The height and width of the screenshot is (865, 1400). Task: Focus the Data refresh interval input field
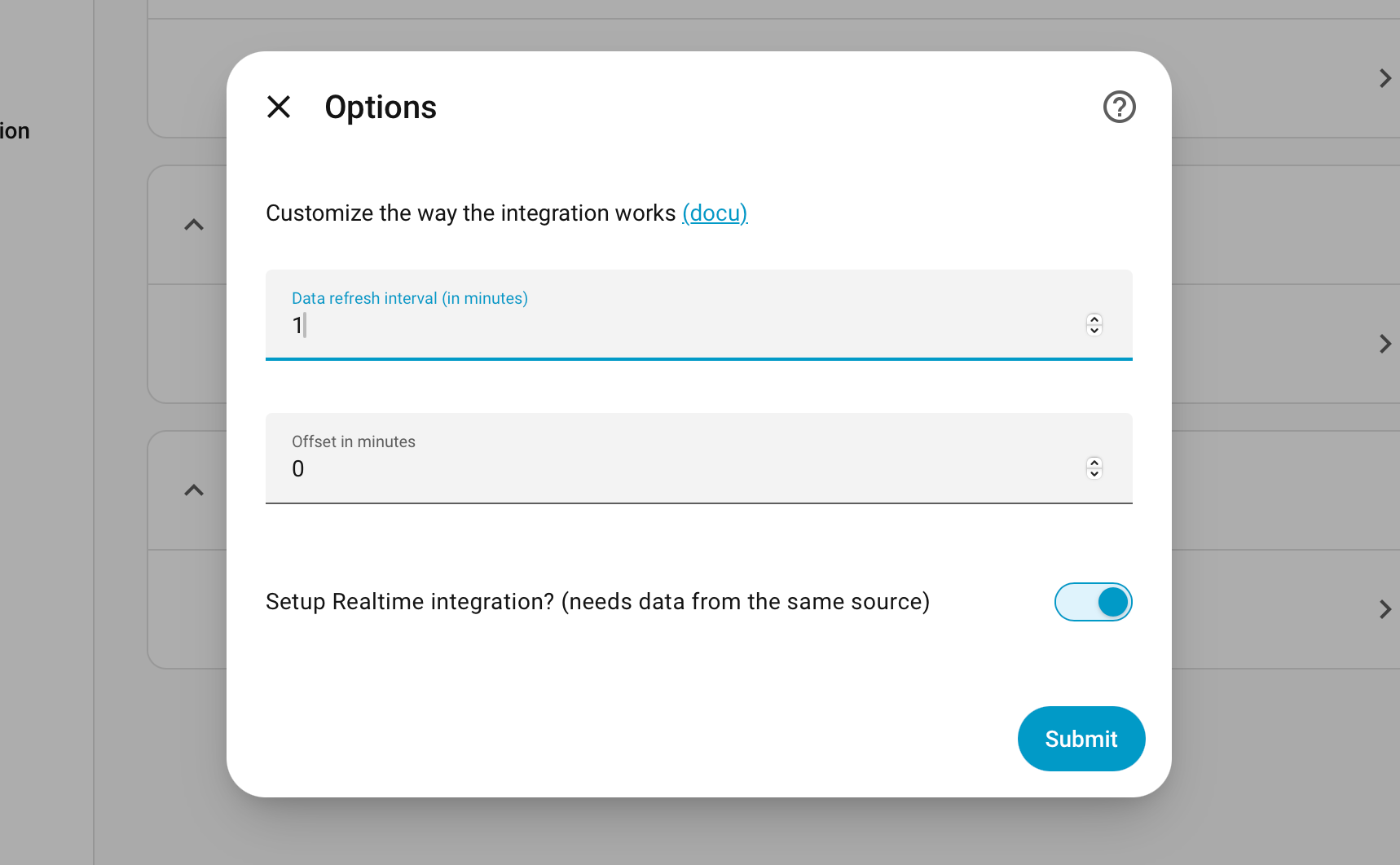(x=698, y=314)
